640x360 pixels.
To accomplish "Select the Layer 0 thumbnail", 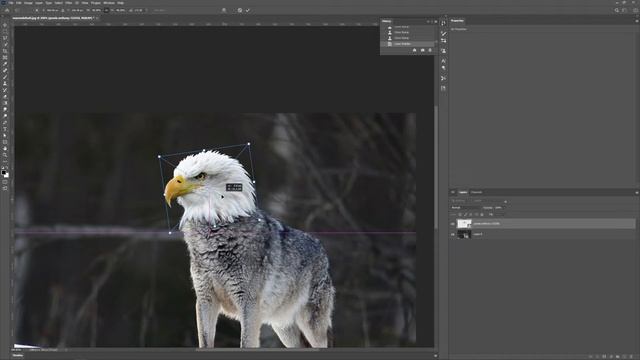I will click(x=464, y=234).
